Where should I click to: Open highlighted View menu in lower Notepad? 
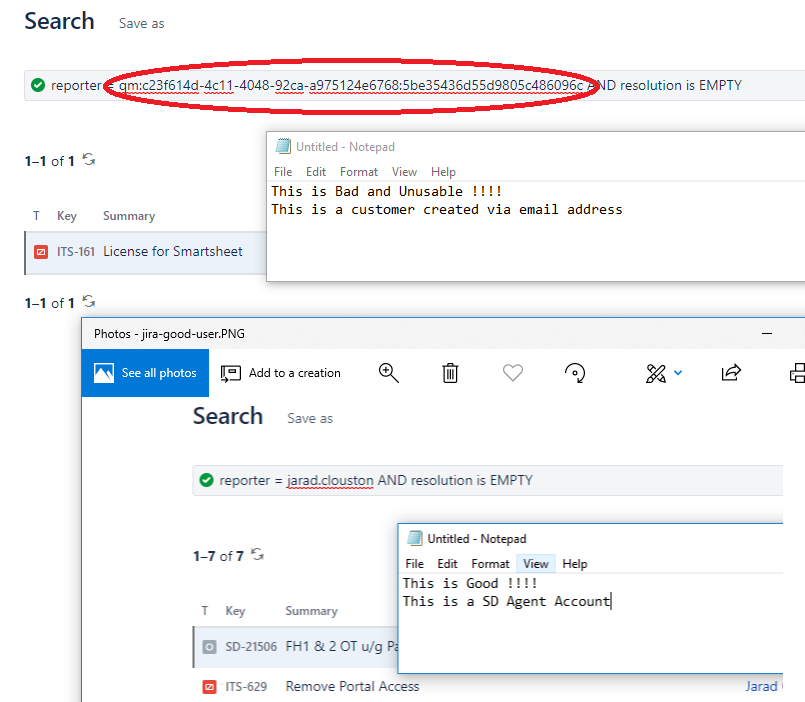536,564
